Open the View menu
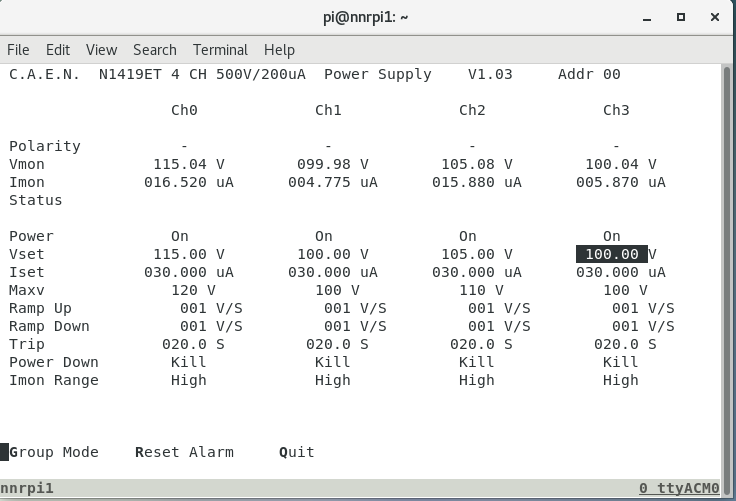The width and height of the screenshot is (736, 501). (x=101, y=49)
